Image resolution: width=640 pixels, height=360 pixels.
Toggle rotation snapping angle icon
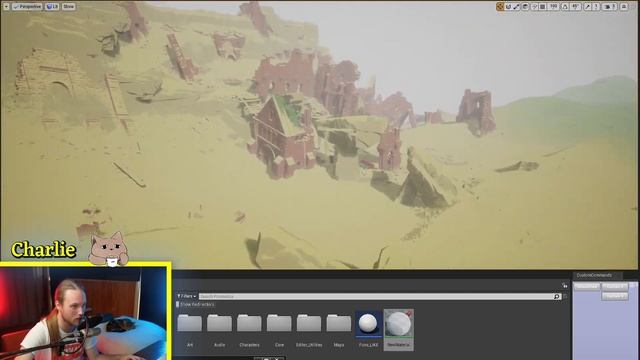pos(565,7)
